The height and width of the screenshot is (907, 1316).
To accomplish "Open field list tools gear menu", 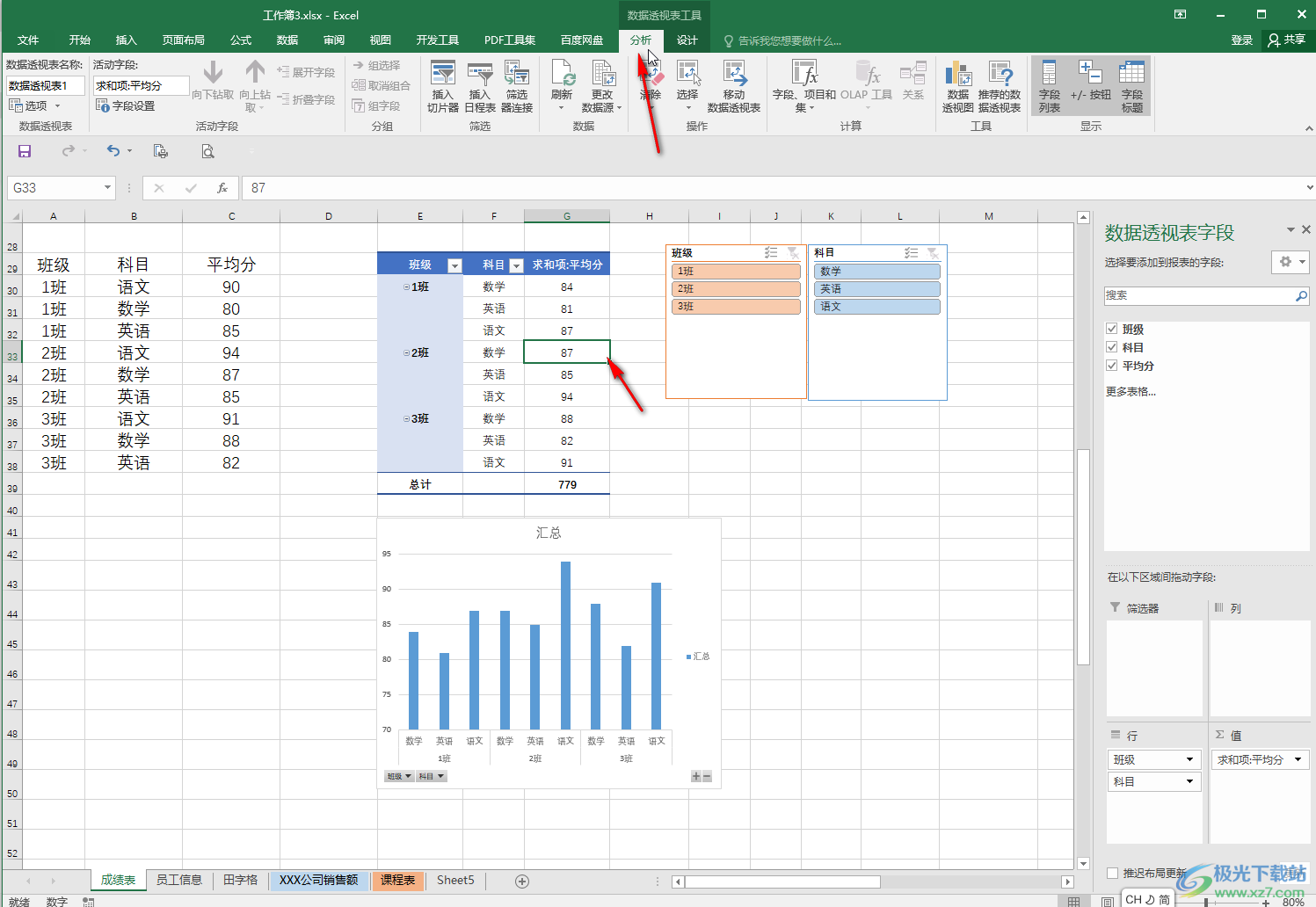I will (x=1291, y=262).
